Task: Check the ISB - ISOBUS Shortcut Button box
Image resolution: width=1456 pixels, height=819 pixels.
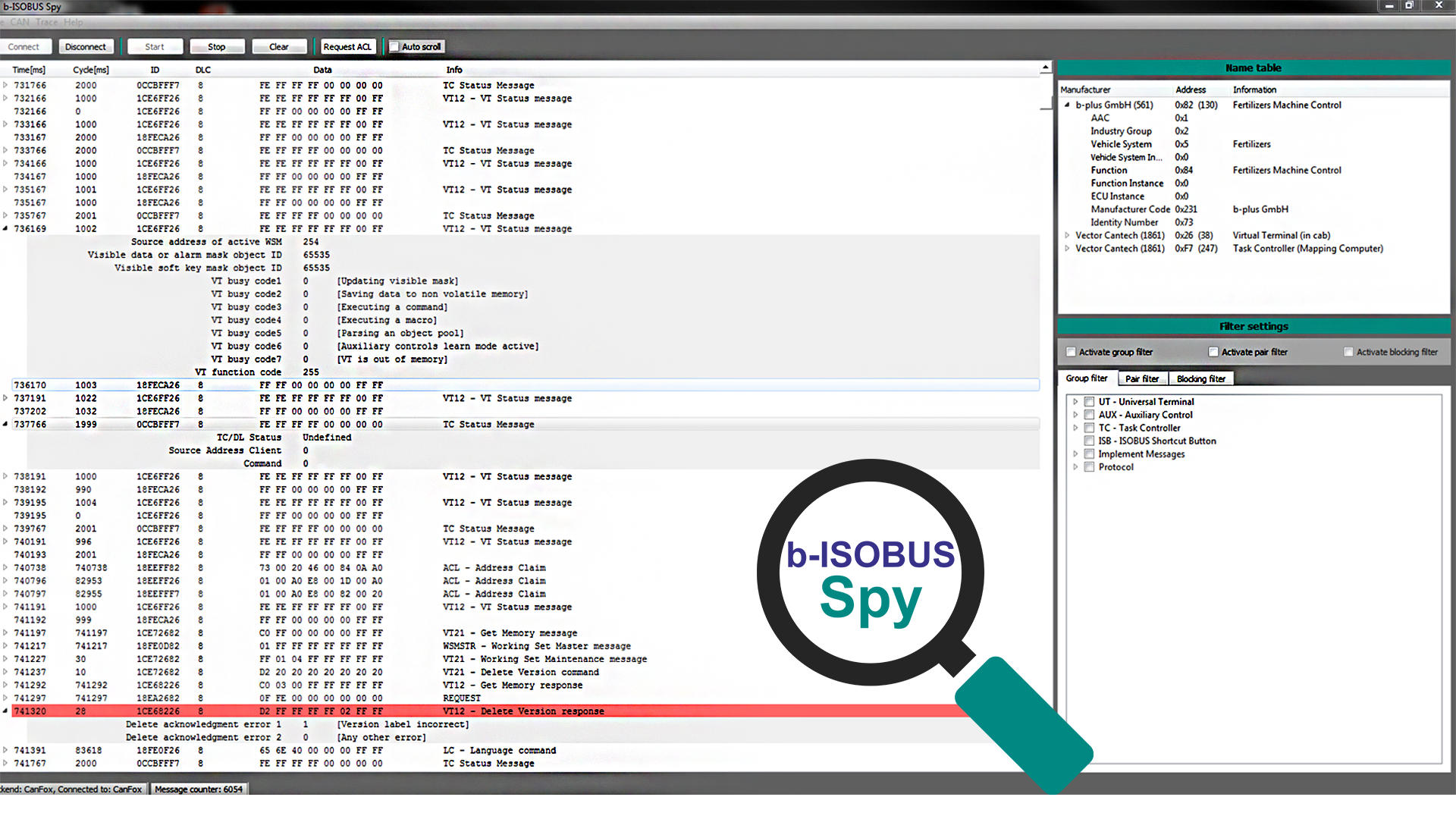Action: coord(1089,441)
